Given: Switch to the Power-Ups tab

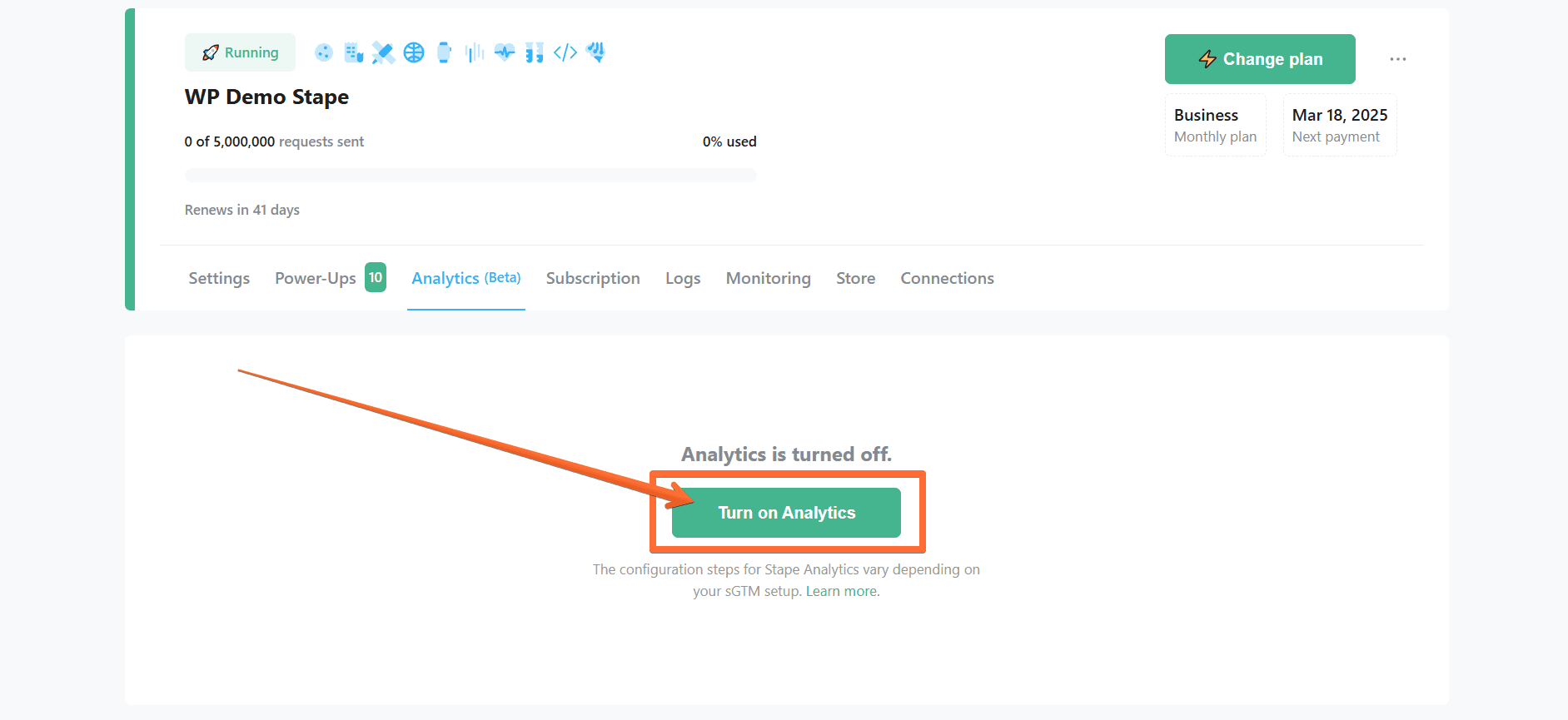Looking at the screenshot, I should click(x=331, y=278).
